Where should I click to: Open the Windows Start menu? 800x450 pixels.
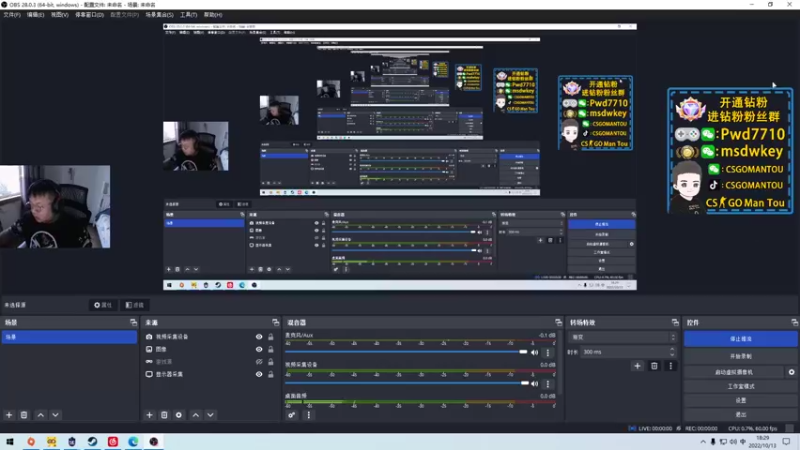point(10,441)
